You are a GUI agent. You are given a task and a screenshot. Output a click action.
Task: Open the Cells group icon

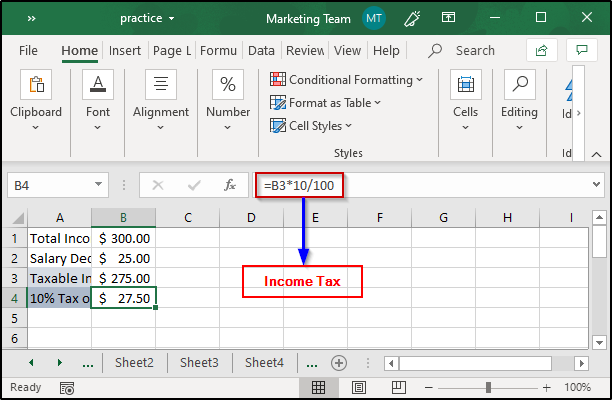tap(466, 84)
